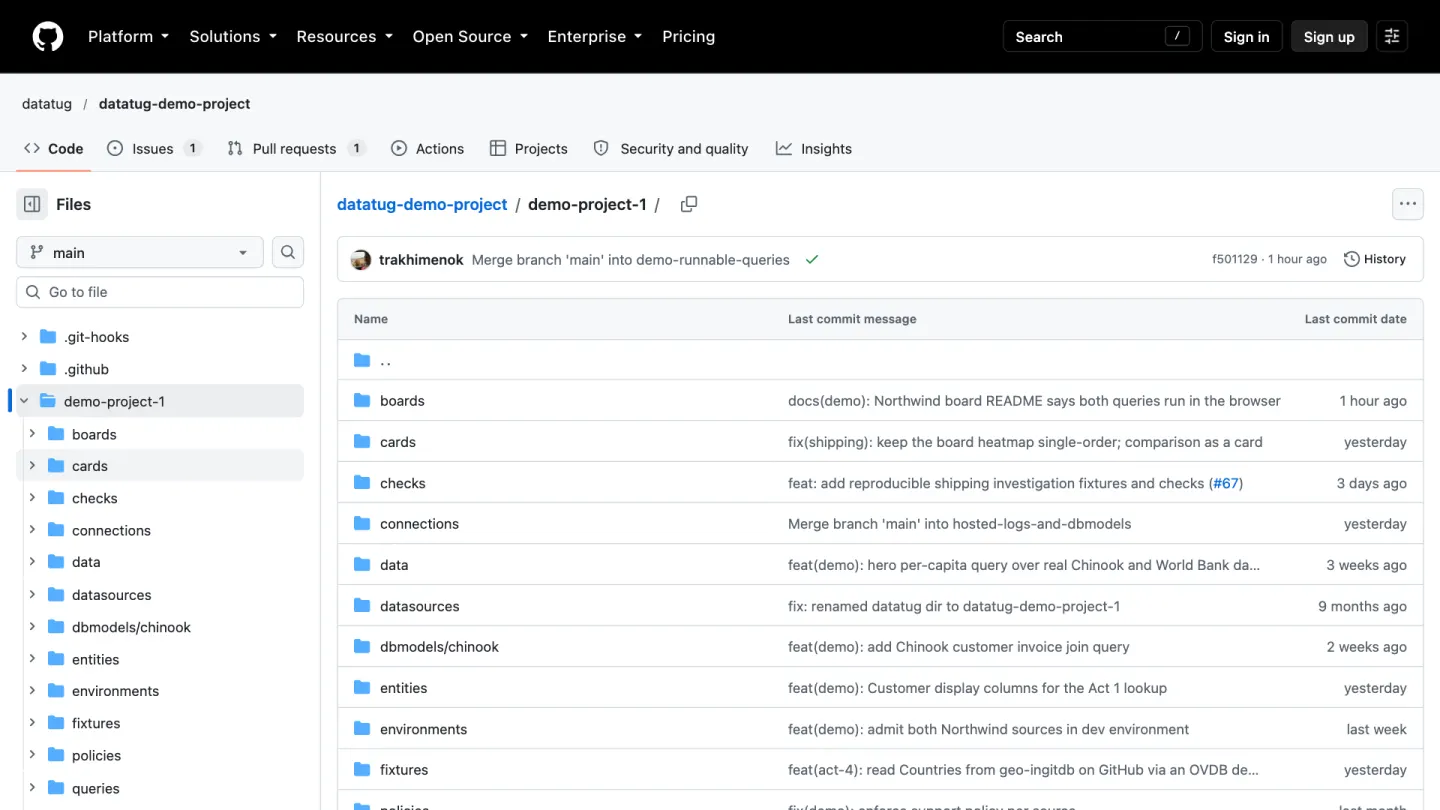Collapse the Files side panel icon

(x=32, y=204)
